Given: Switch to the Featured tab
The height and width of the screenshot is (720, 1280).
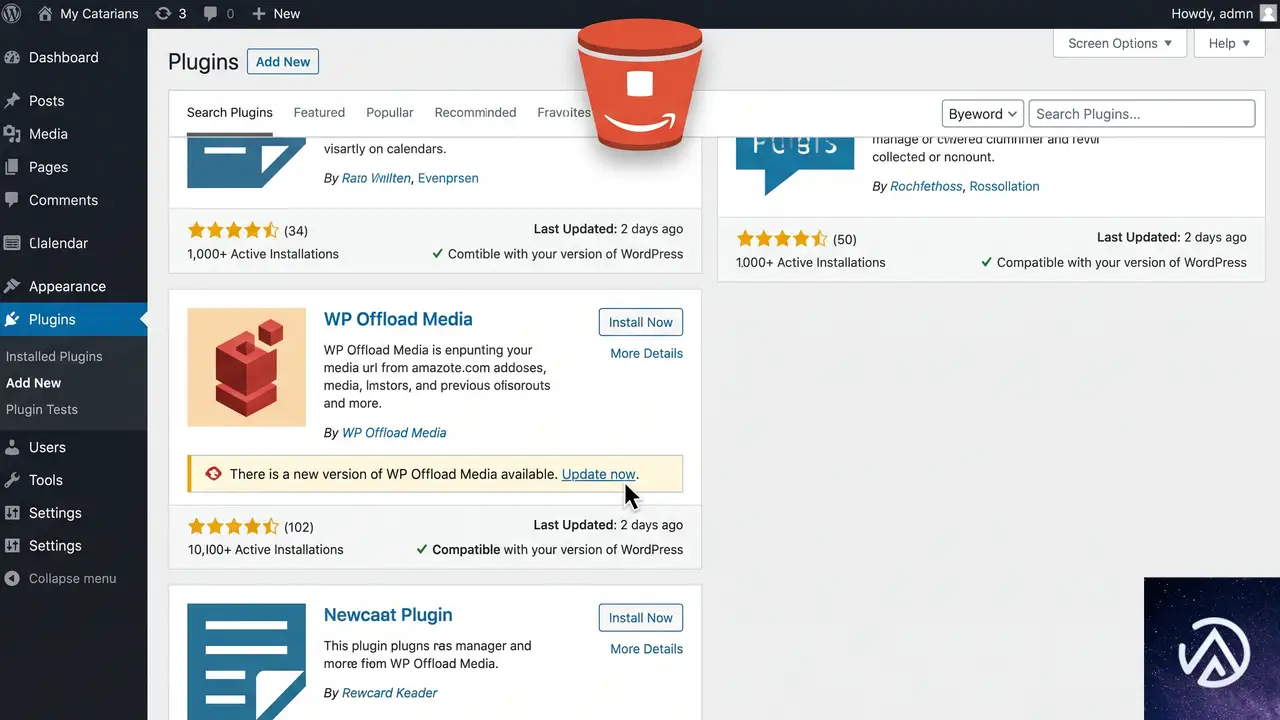Looking at the screenshot, I should pyautogui.click(x=319, y=112).
